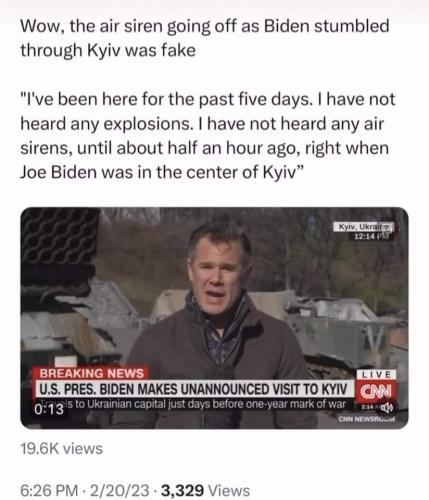Click the Ukrainian capital subheadline ticker
The image size is (429, 500).
coord(192,404)
